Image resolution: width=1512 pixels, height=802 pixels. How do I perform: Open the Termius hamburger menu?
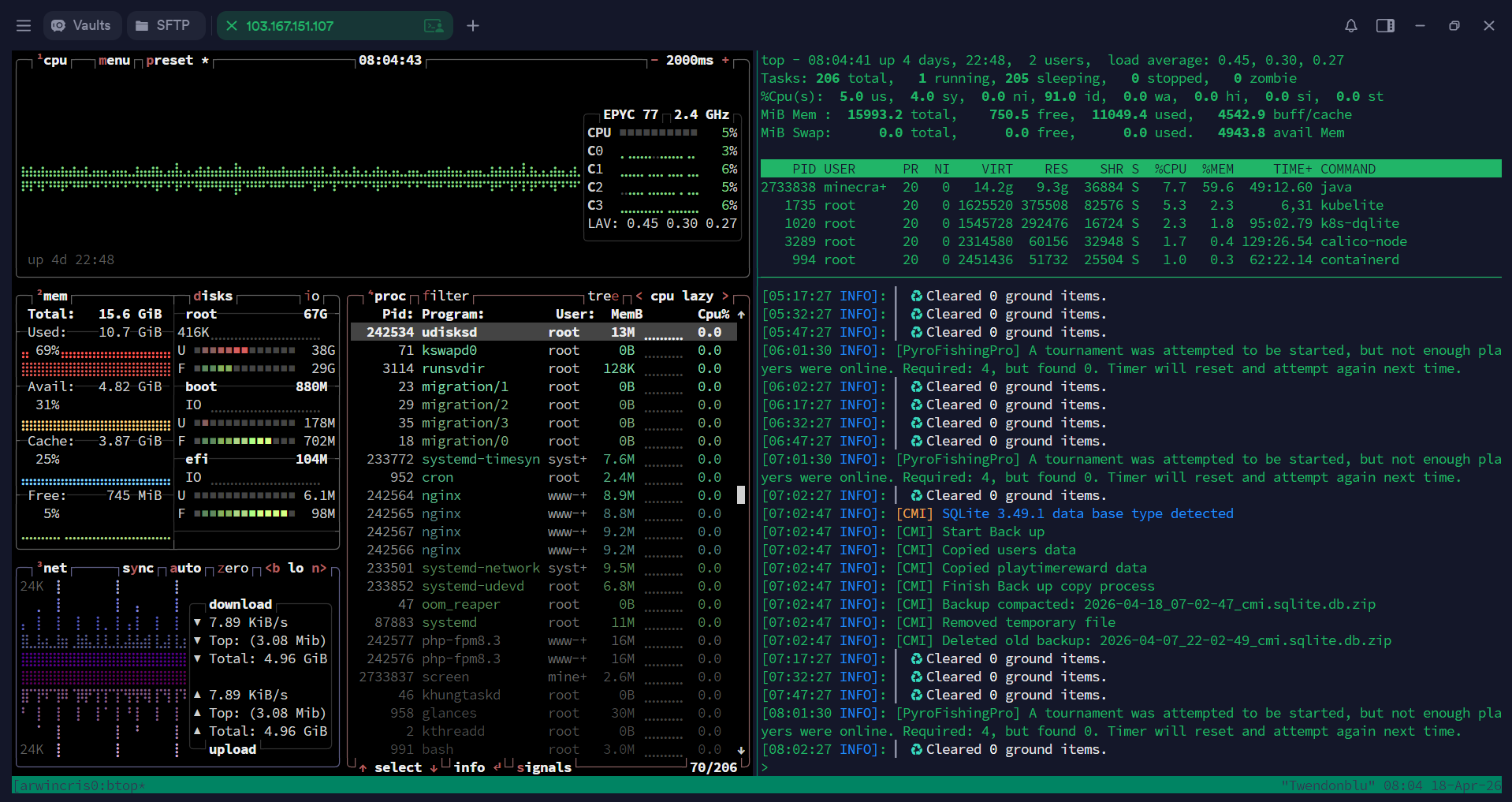[x=24, y=26]
